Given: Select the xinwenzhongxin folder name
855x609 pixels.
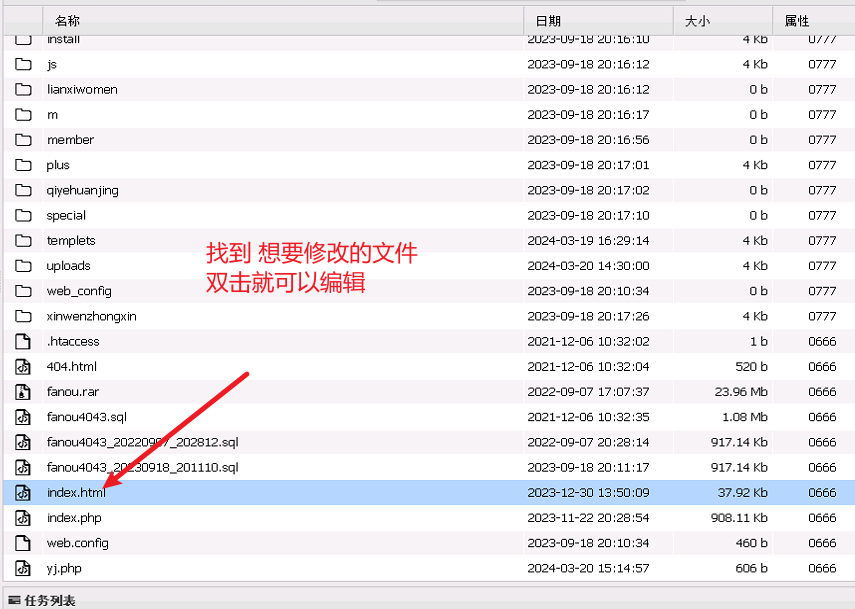Looking at the screenshot, I should click(91, 316).
